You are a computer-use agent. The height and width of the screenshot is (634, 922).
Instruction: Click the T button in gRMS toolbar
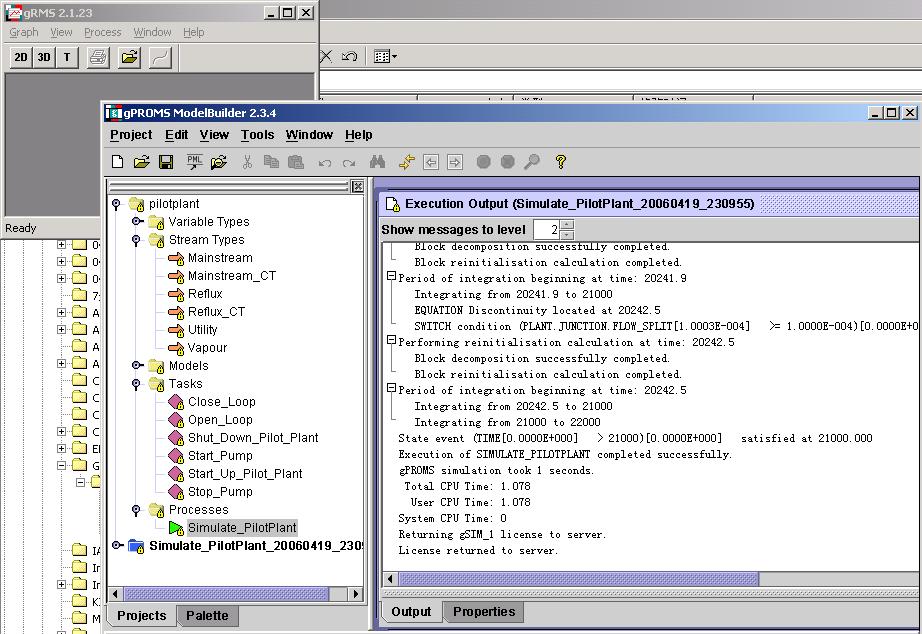pos(67,57)
